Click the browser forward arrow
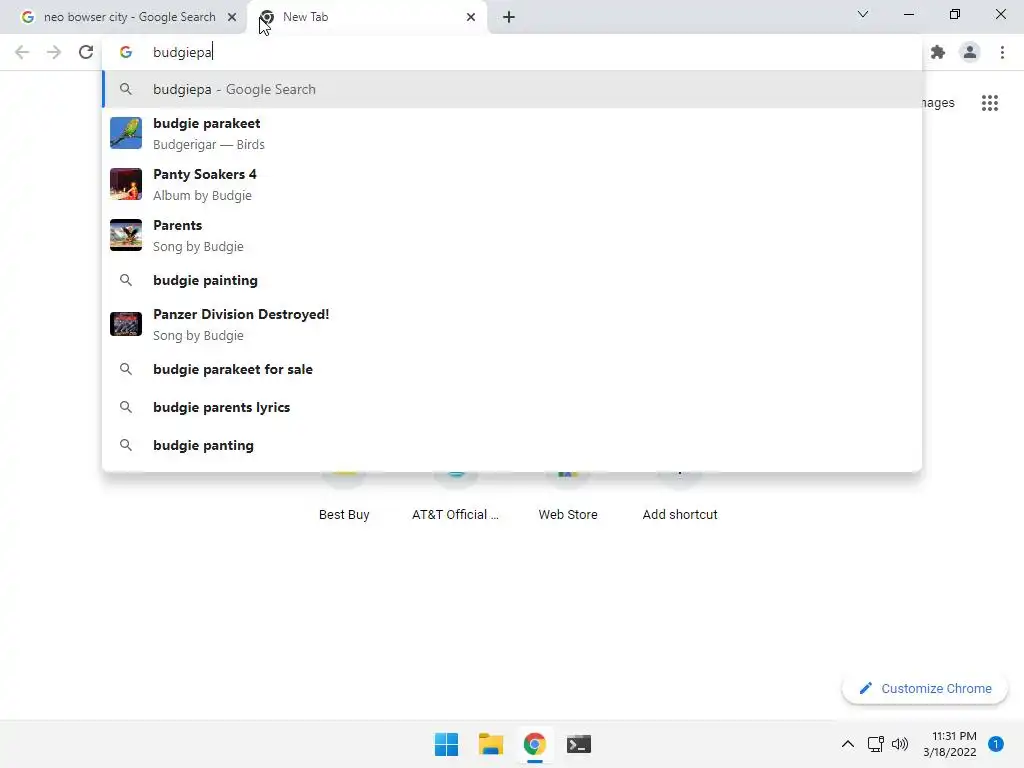 click(54, 52)
